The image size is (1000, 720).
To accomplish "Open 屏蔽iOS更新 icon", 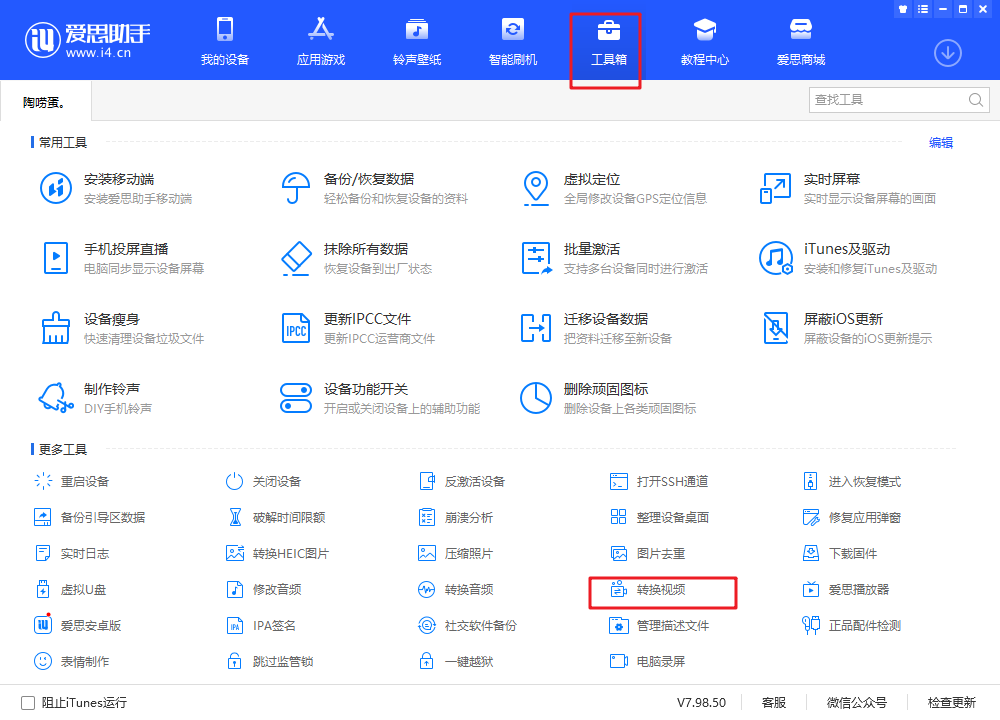I will [x=776, y=328].
